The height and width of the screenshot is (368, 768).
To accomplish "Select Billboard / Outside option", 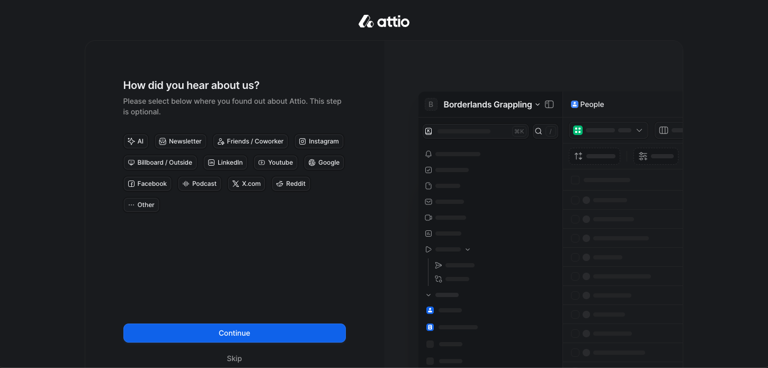I will pos(160,163).
